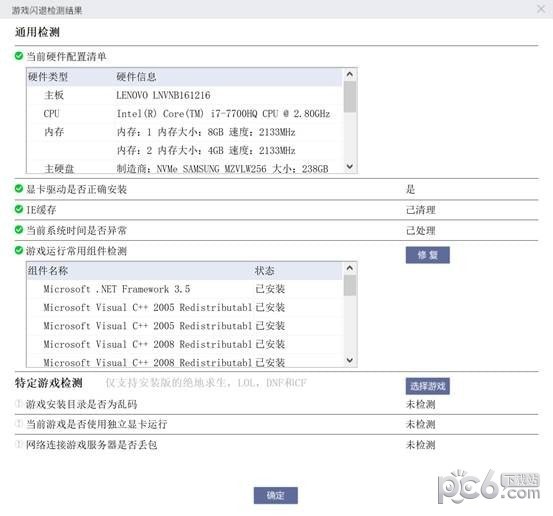Click the component list scroll-up arrow

(x=350, y=268)
